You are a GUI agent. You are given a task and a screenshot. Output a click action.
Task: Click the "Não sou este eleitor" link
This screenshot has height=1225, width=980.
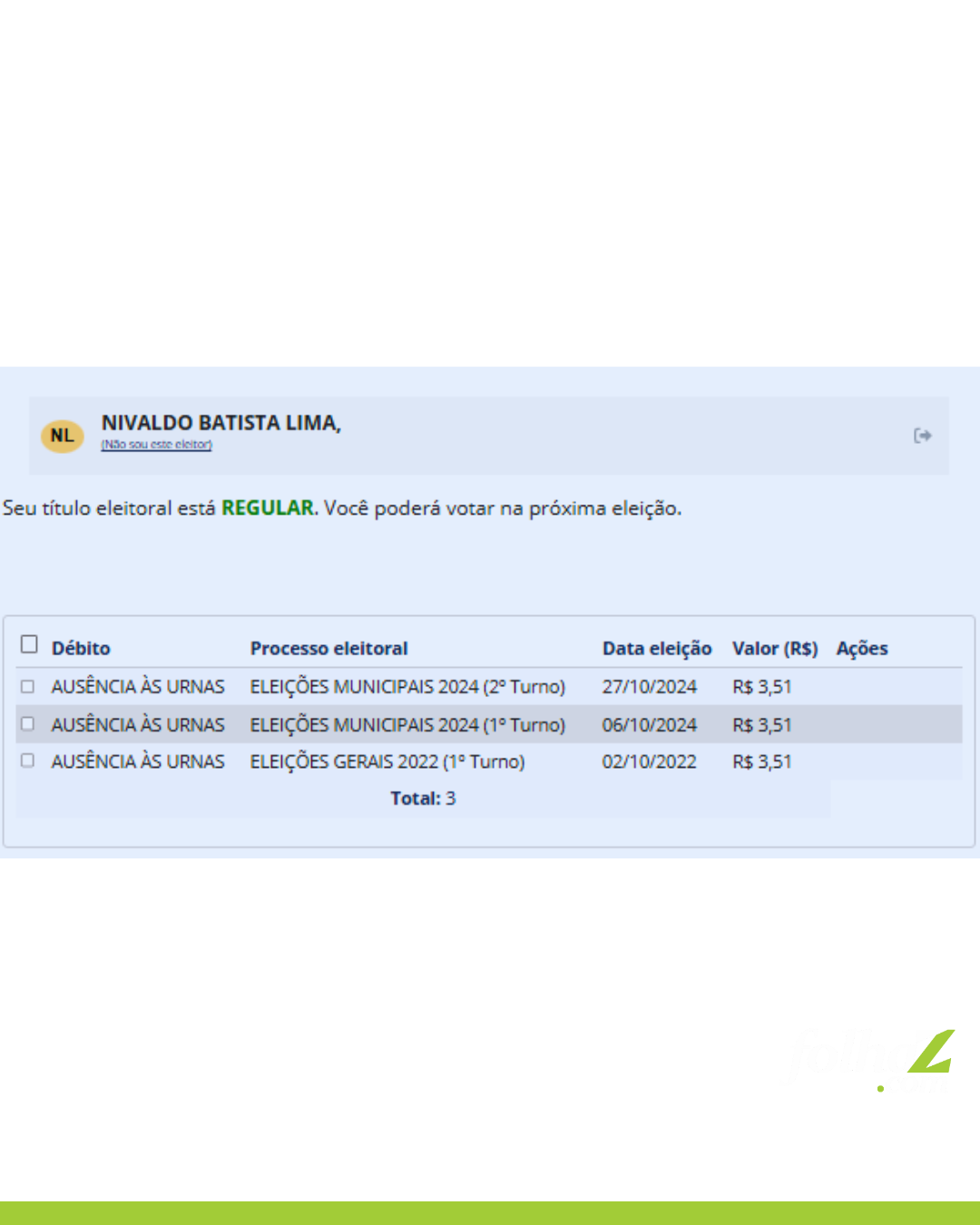156,445
